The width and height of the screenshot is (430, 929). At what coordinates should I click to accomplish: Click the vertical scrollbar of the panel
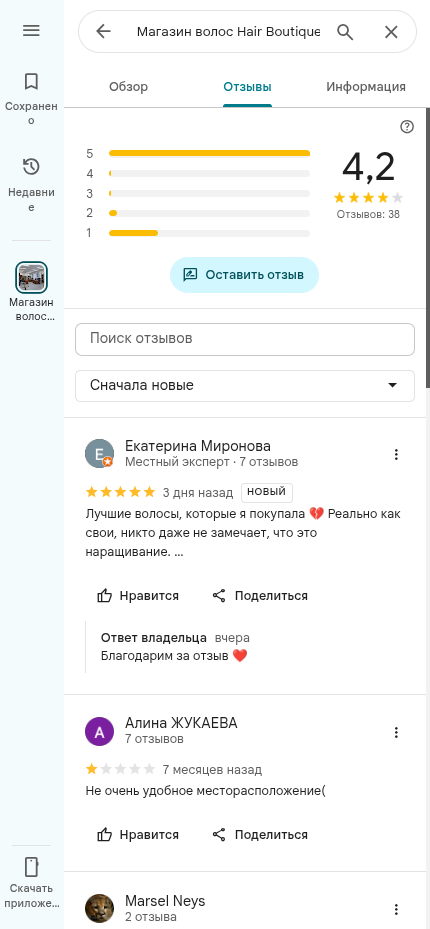point(428,249)
